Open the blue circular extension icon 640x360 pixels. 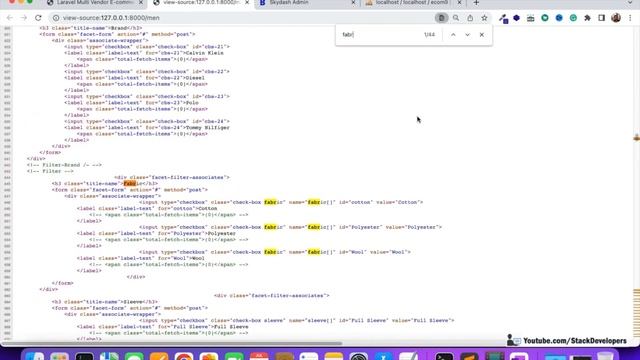pos(559,18)
